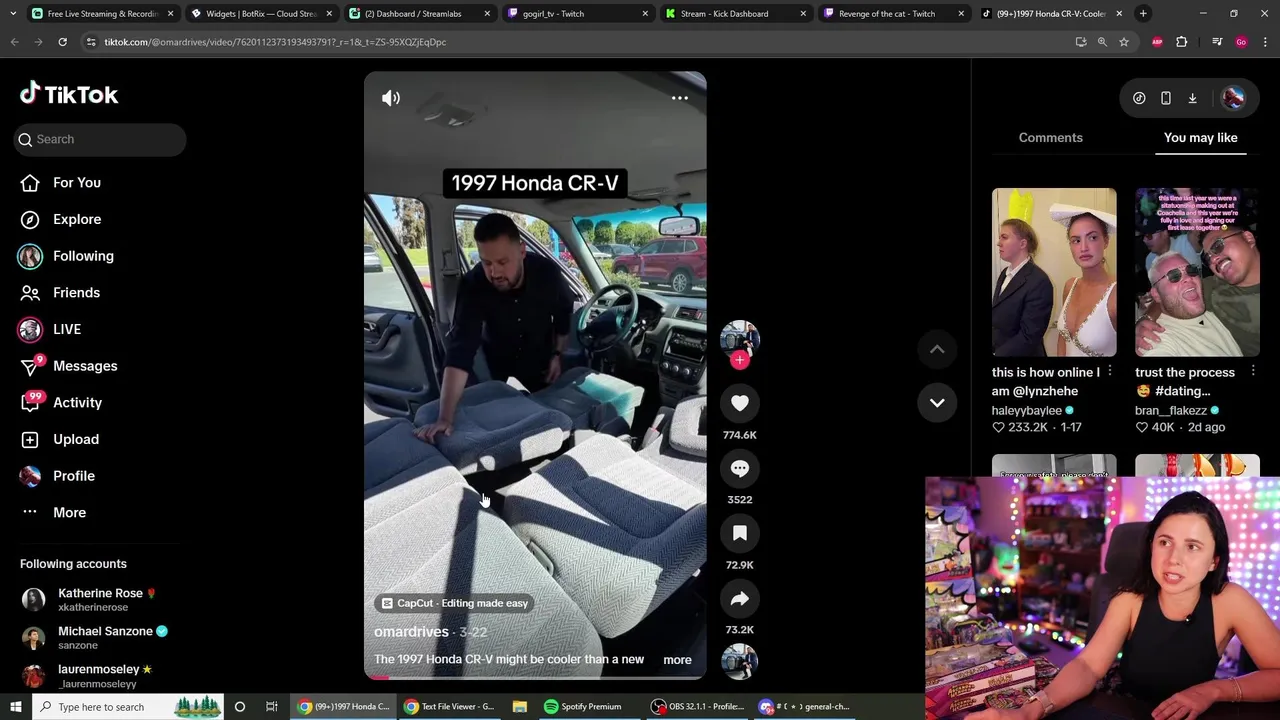This screenshot has width=1280, height=720.
Task: Open the haleyybaylee username link
Action: click(1026, 411)
